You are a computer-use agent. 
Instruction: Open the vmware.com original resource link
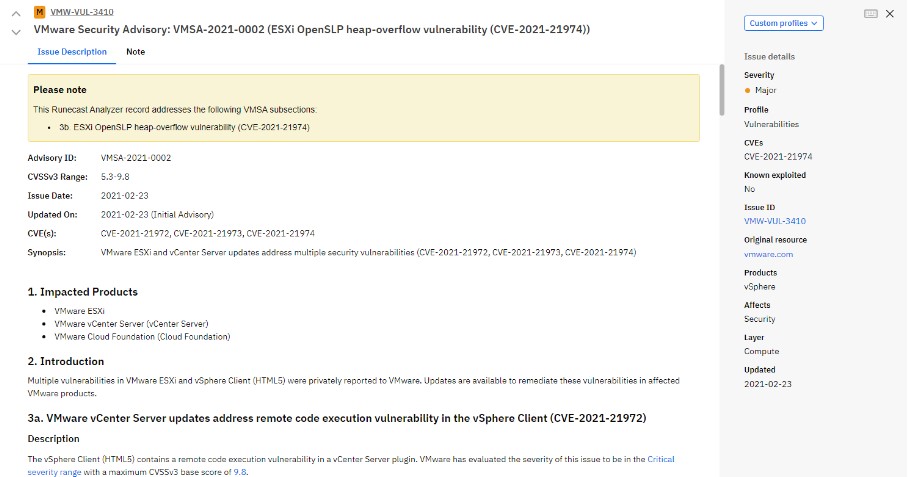coord(768,254)
